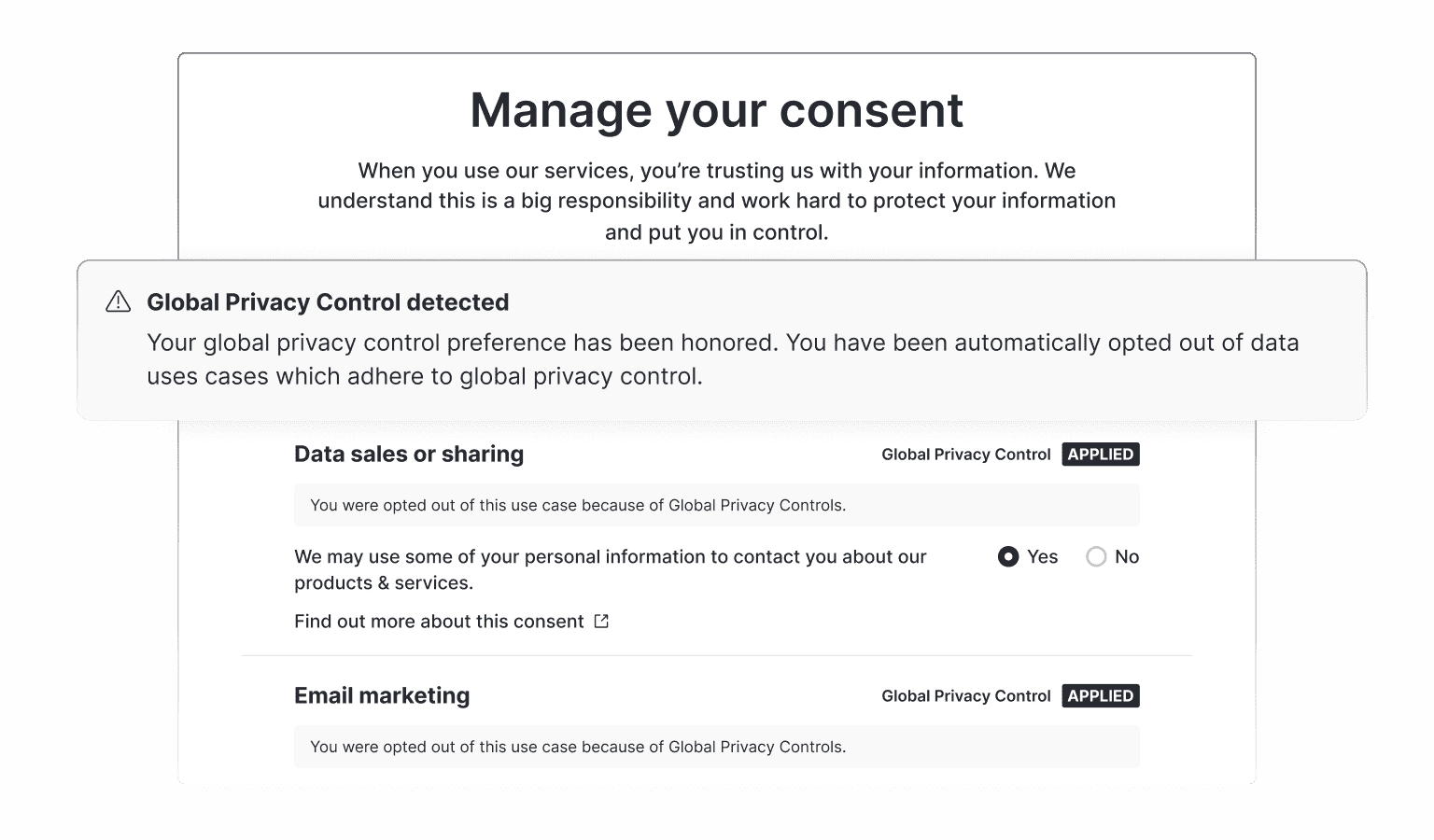Click the Yes label for data sales
The image size is (1434, 840).
pyautogui.click(x=1042, y=557)
